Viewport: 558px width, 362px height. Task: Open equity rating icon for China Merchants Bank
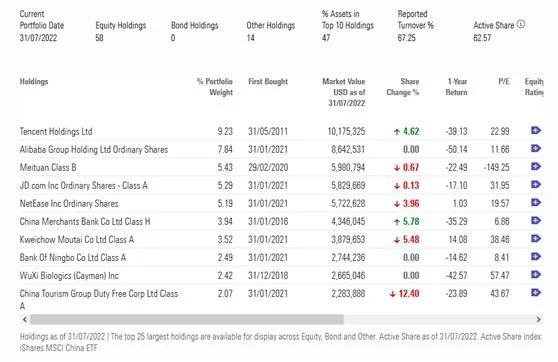[x=536, y=220]
